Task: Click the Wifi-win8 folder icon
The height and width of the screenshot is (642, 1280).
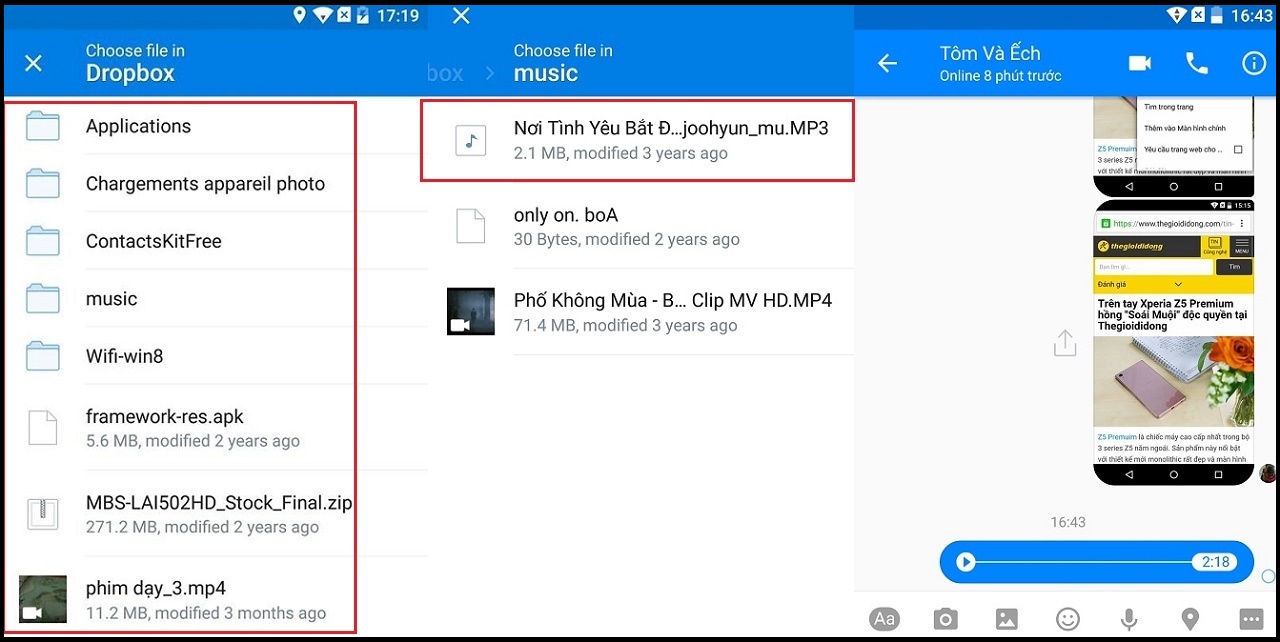Action: (x=43, y=355)
